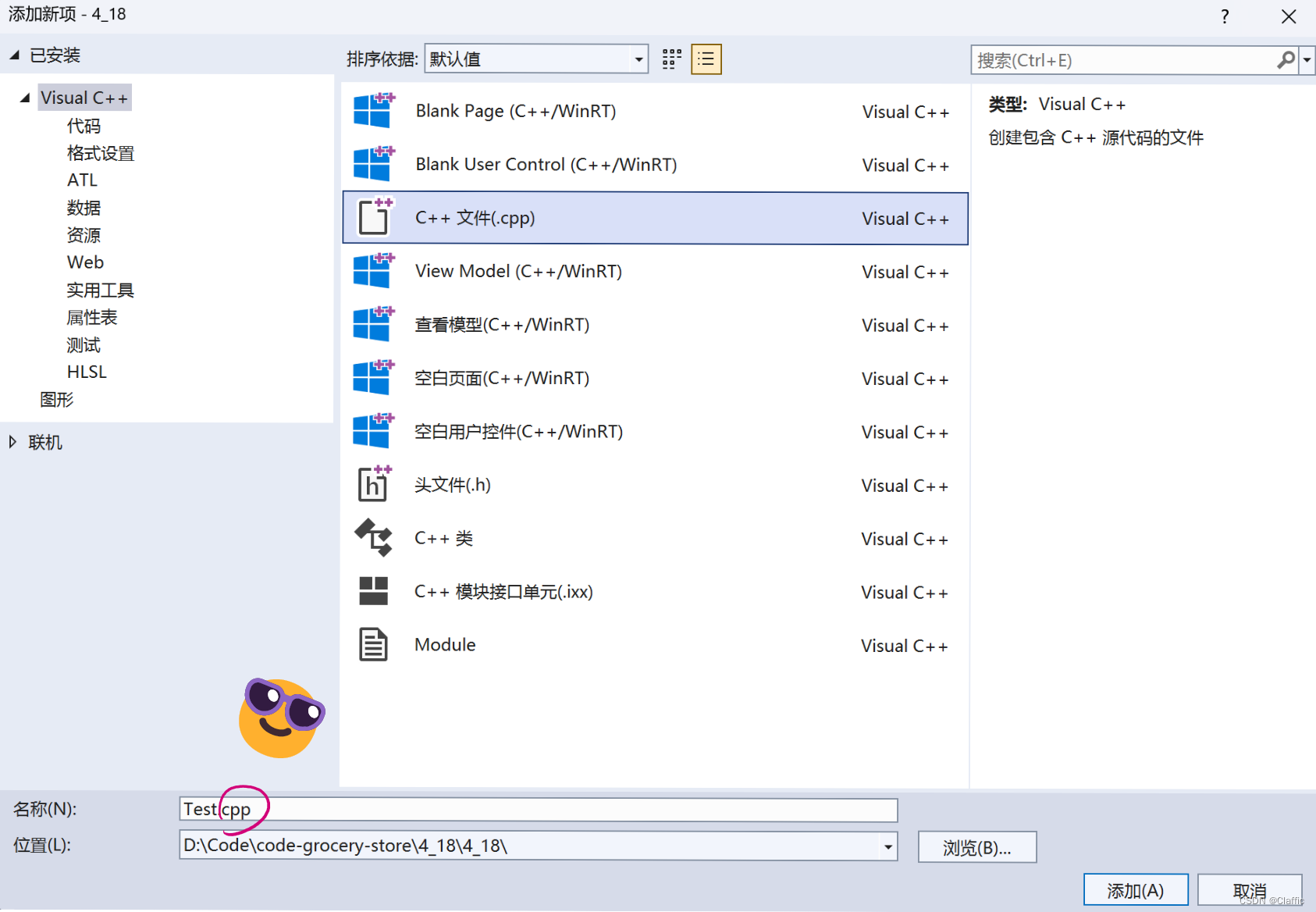This screenshot has height=912, width=1316.
Task: Click the View Model (C++/WinRT) icon
Action: [374, 271]
